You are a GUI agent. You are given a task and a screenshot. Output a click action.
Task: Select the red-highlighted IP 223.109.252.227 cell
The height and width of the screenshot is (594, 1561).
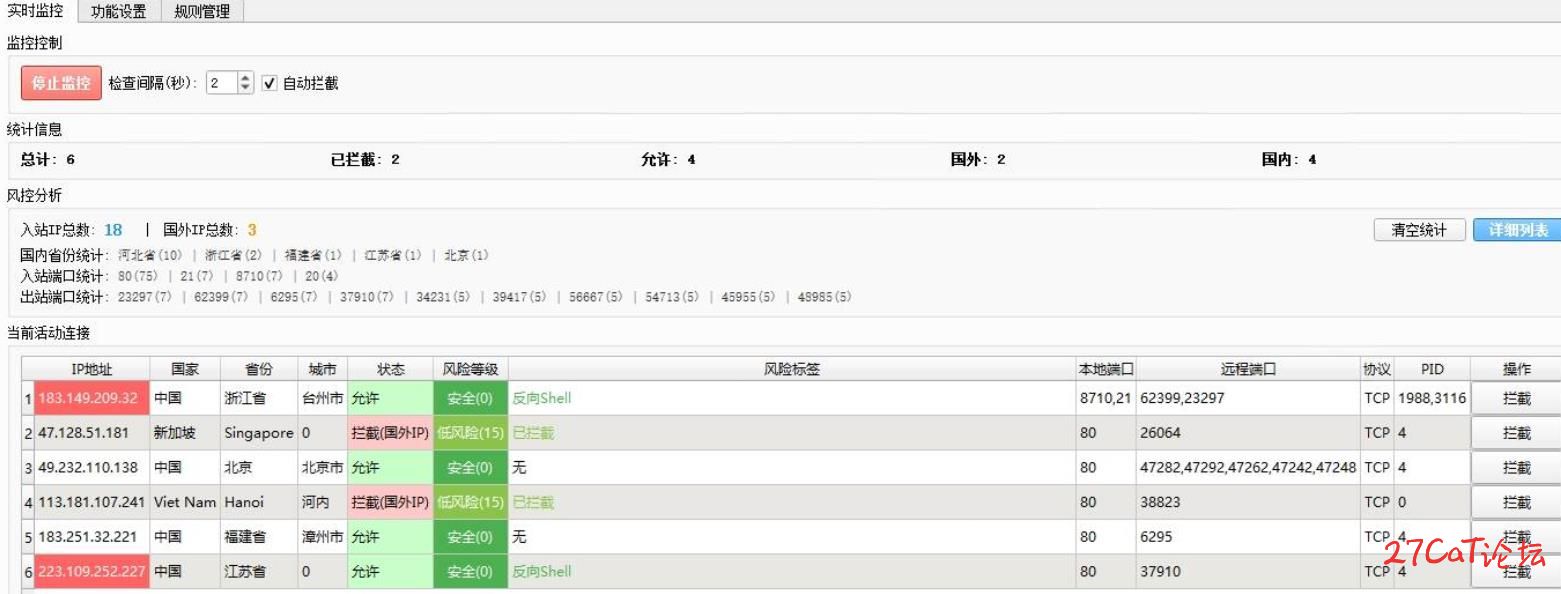(92, 572)
